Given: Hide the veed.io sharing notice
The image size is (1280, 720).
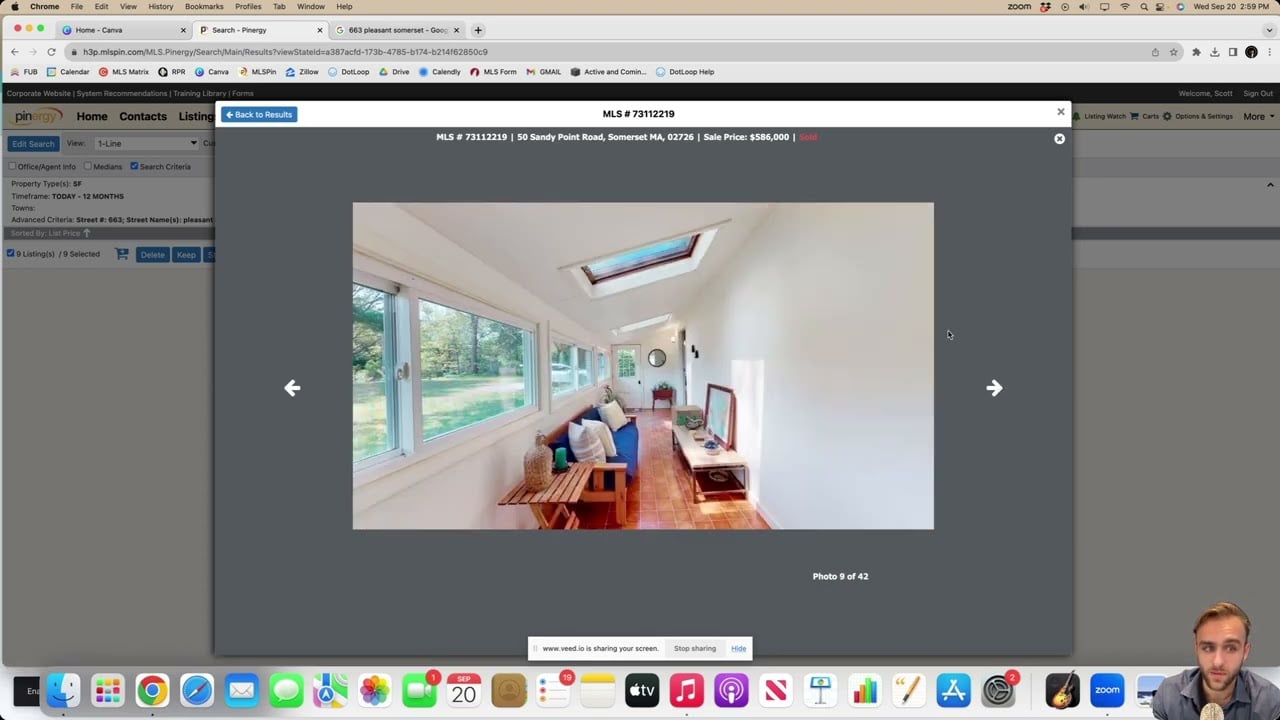Looking at the screenshot, I should (738, 648).
